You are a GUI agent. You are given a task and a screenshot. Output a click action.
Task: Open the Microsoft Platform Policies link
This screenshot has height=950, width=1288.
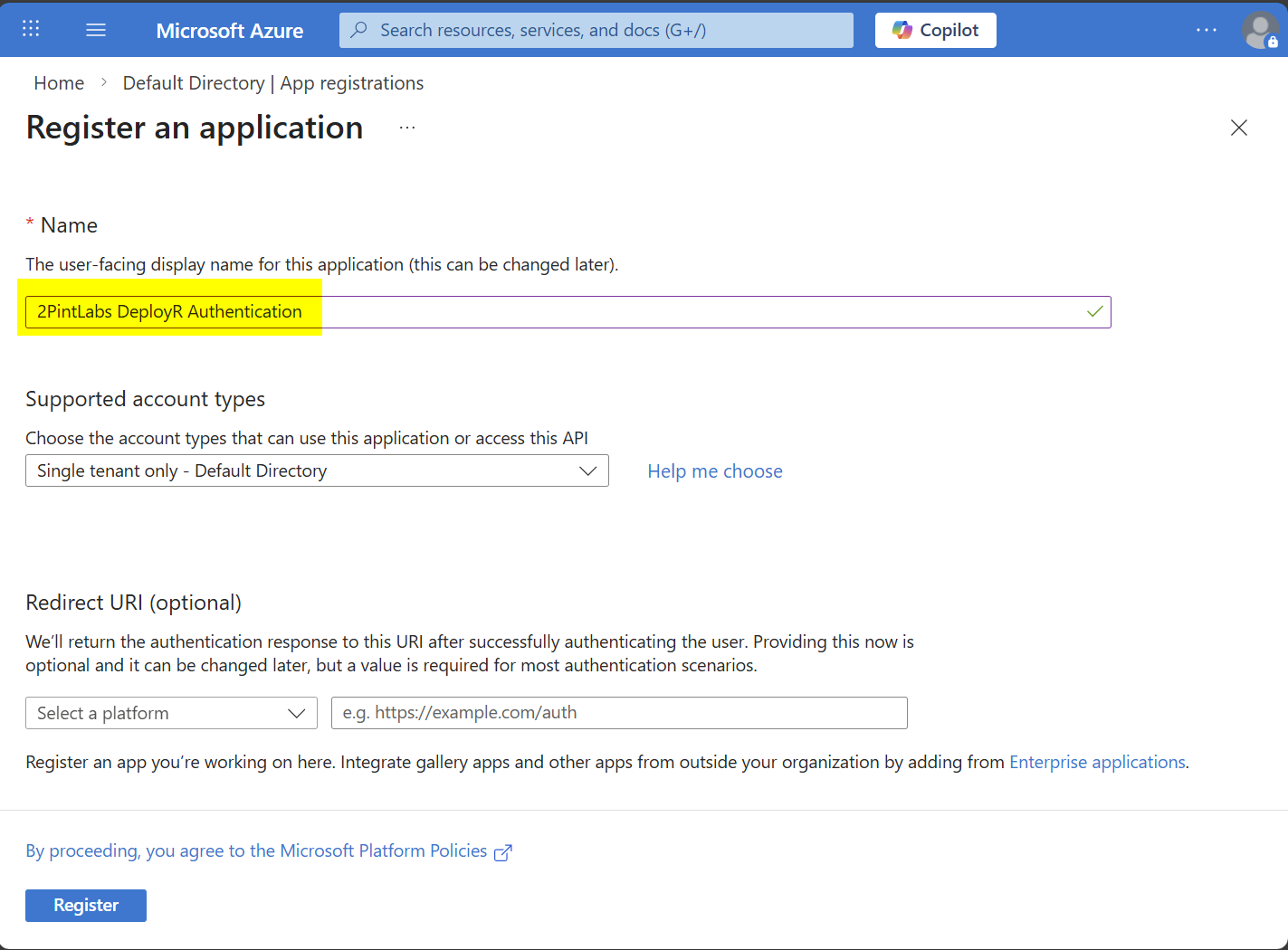click(x=256, y=850)
